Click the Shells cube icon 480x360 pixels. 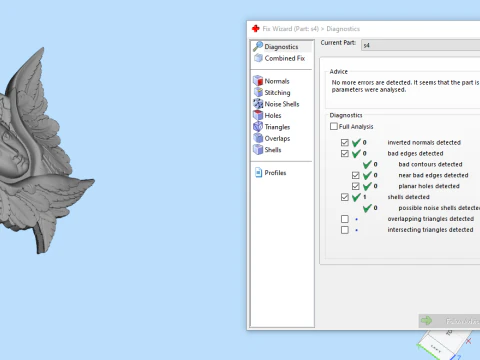258,149
